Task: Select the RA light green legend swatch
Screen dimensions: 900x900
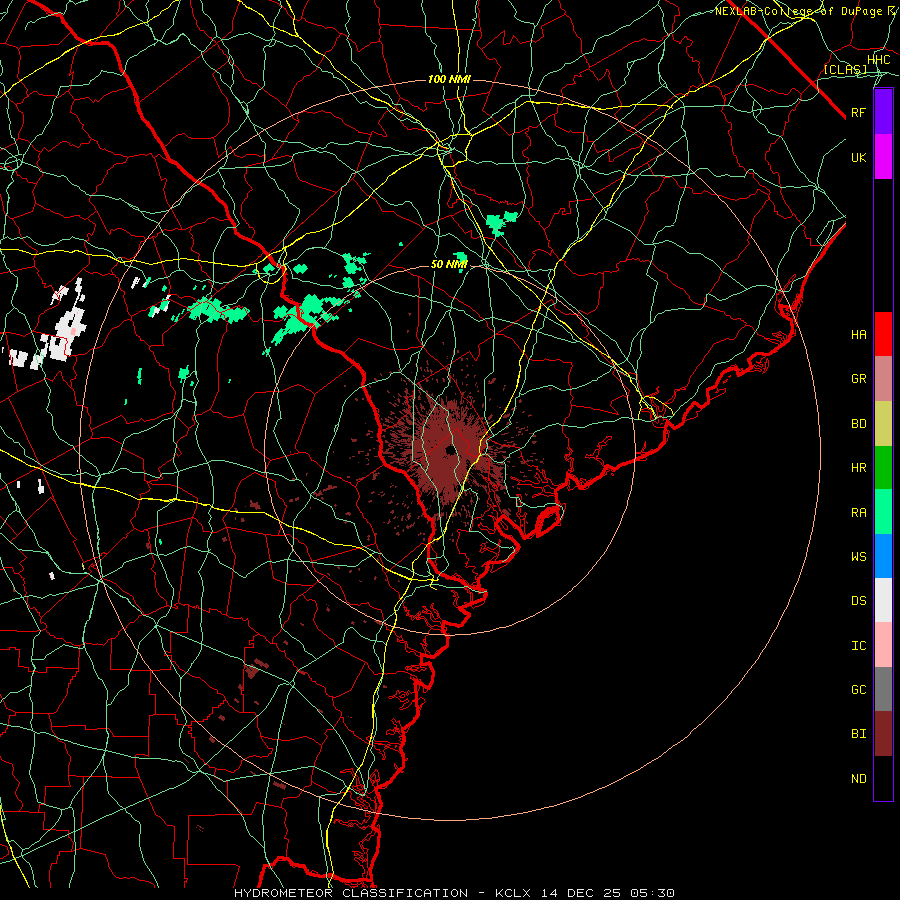Action: [883, 512]
